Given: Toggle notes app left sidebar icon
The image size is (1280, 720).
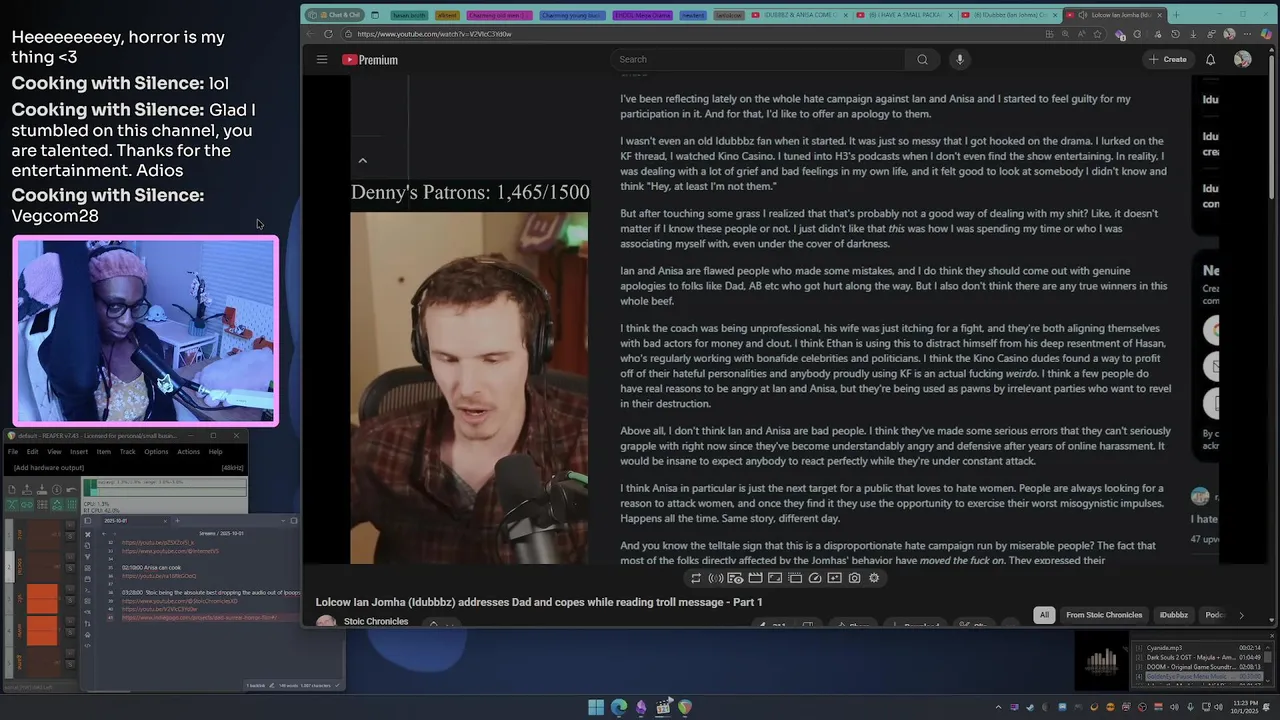Looking at the screenshot, I should pyautogui.click(x=88, y=521).
